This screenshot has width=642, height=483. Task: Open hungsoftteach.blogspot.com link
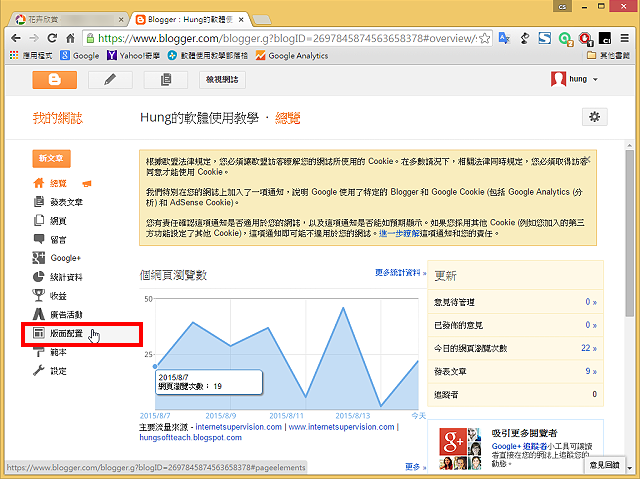tap(190, 438)
